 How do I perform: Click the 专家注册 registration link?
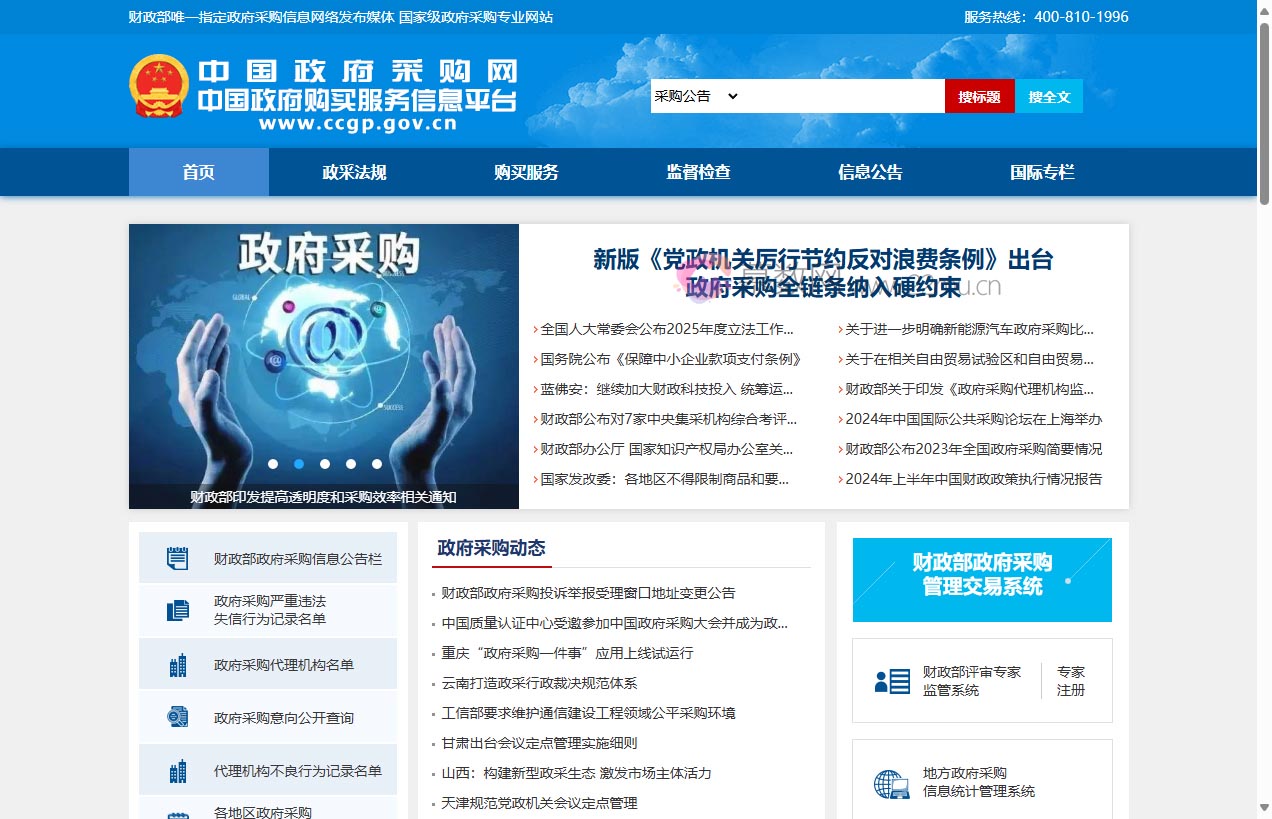(1071, 681)
